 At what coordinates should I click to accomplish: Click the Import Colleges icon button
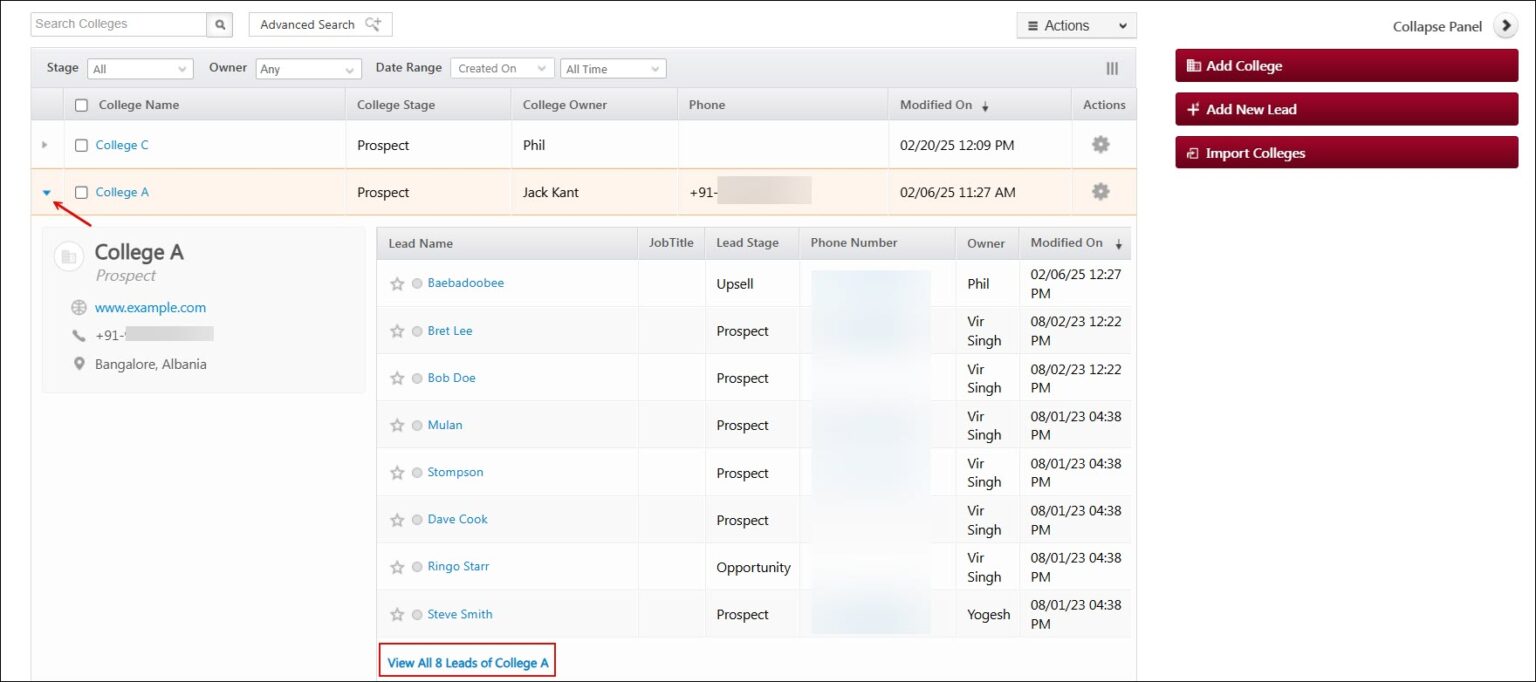pos(1193,152)
